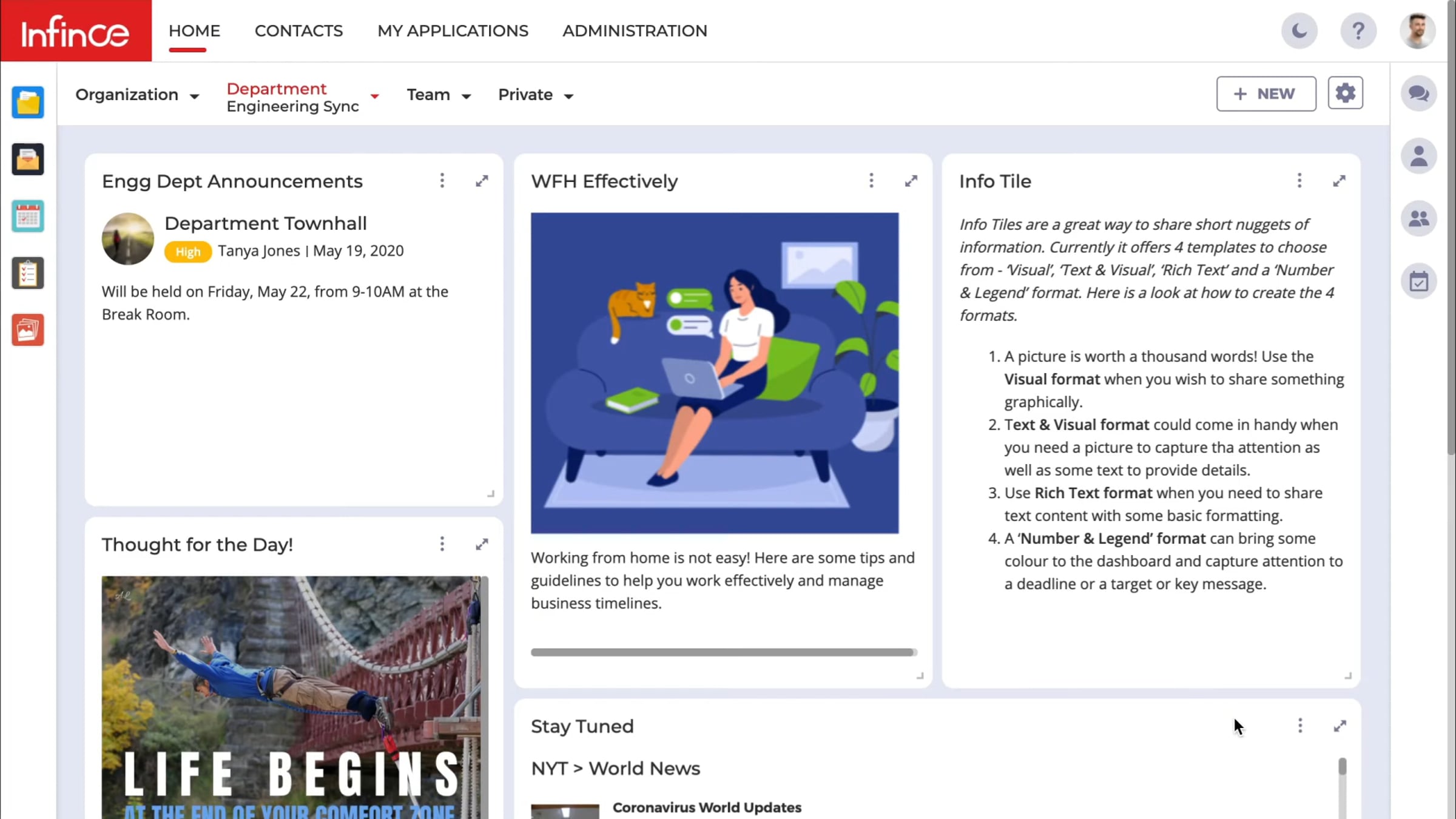Click the 'Thought for the Day!' title
The width and height of the screenshot is (1456, 819).
pos(197,545)
